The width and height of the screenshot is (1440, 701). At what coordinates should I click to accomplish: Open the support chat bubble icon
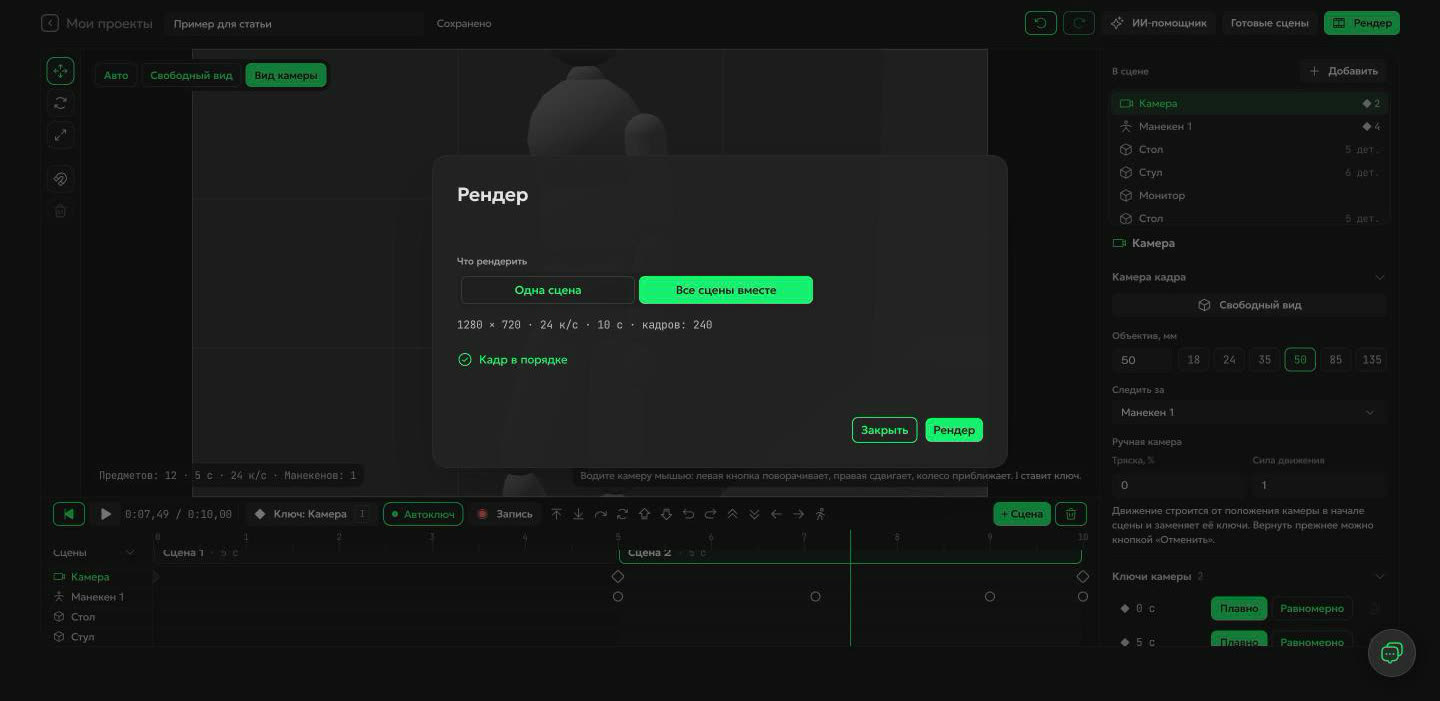(1392, 653)
